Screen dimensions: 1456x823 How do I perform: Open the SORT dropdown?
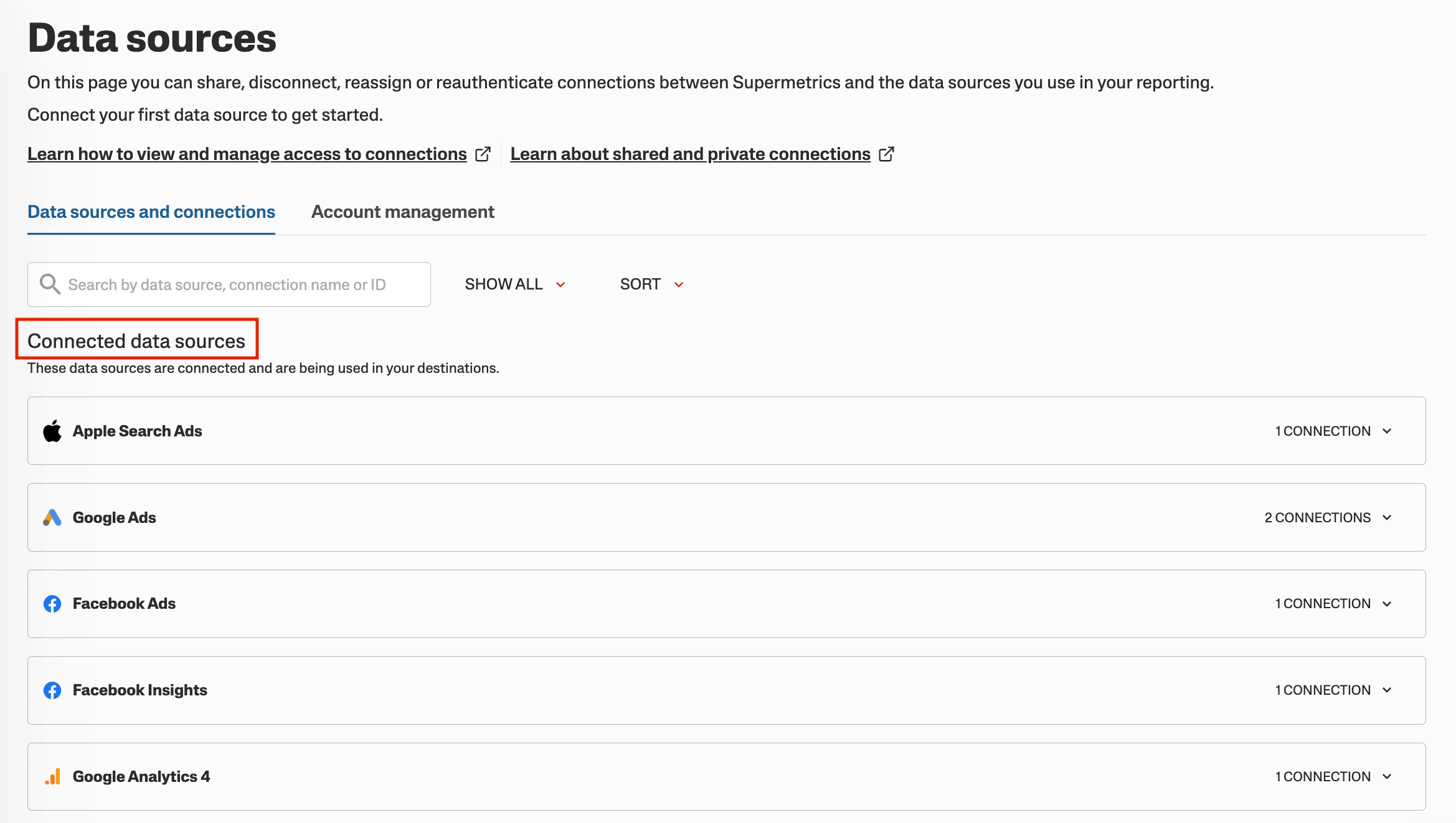651,285
